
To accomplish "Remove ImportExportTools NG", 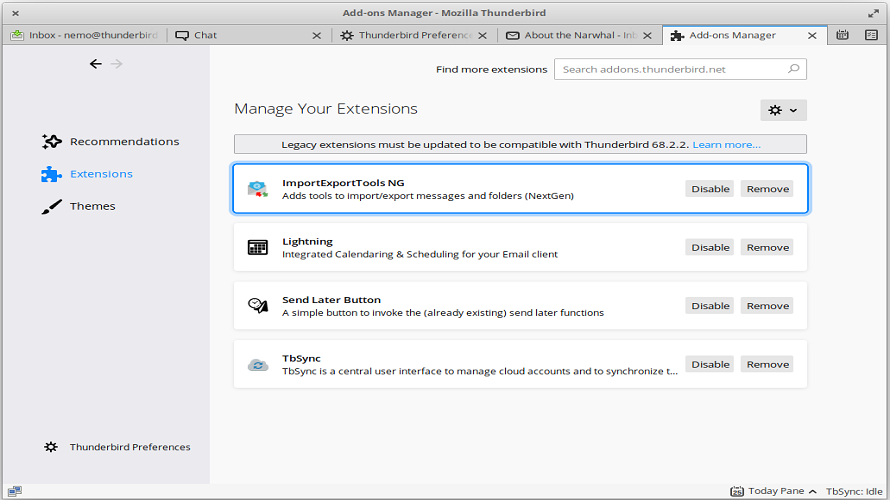I will click(x=767, y=189).
